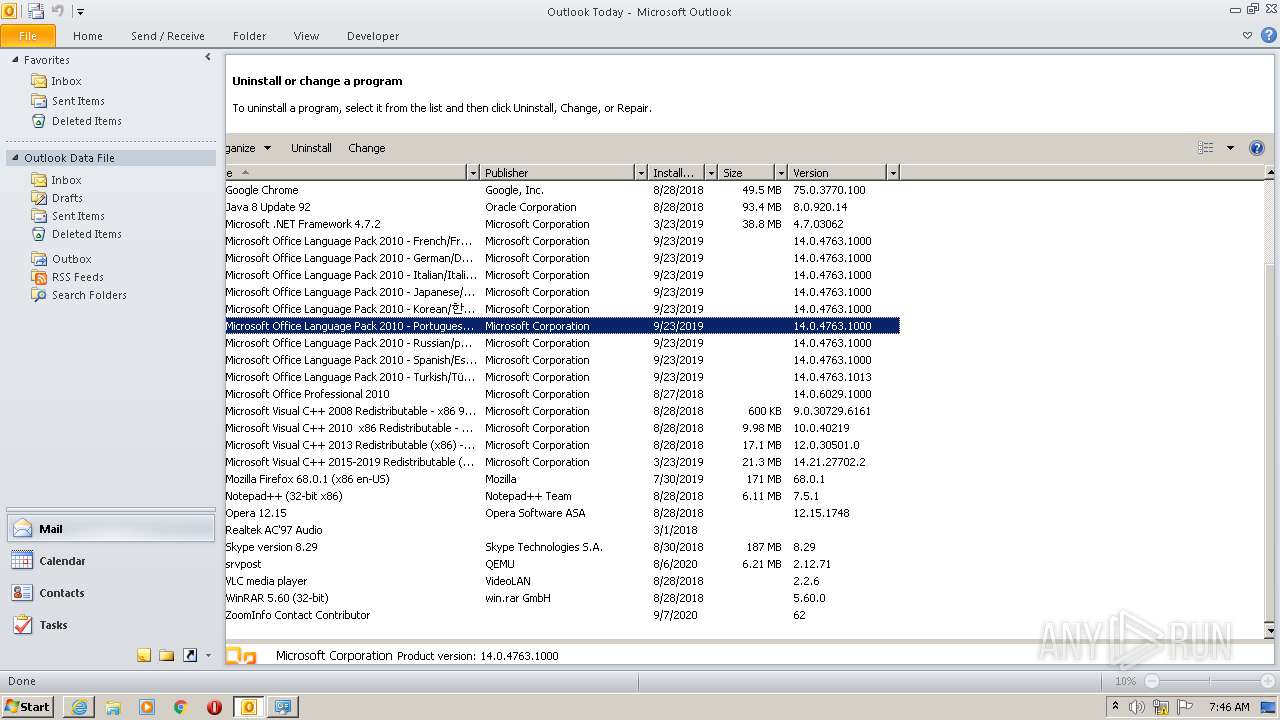The height and width of the screenshot is (720, 1280).
Task: Switch to the Folder tab
Action: (x=250, y=35)
